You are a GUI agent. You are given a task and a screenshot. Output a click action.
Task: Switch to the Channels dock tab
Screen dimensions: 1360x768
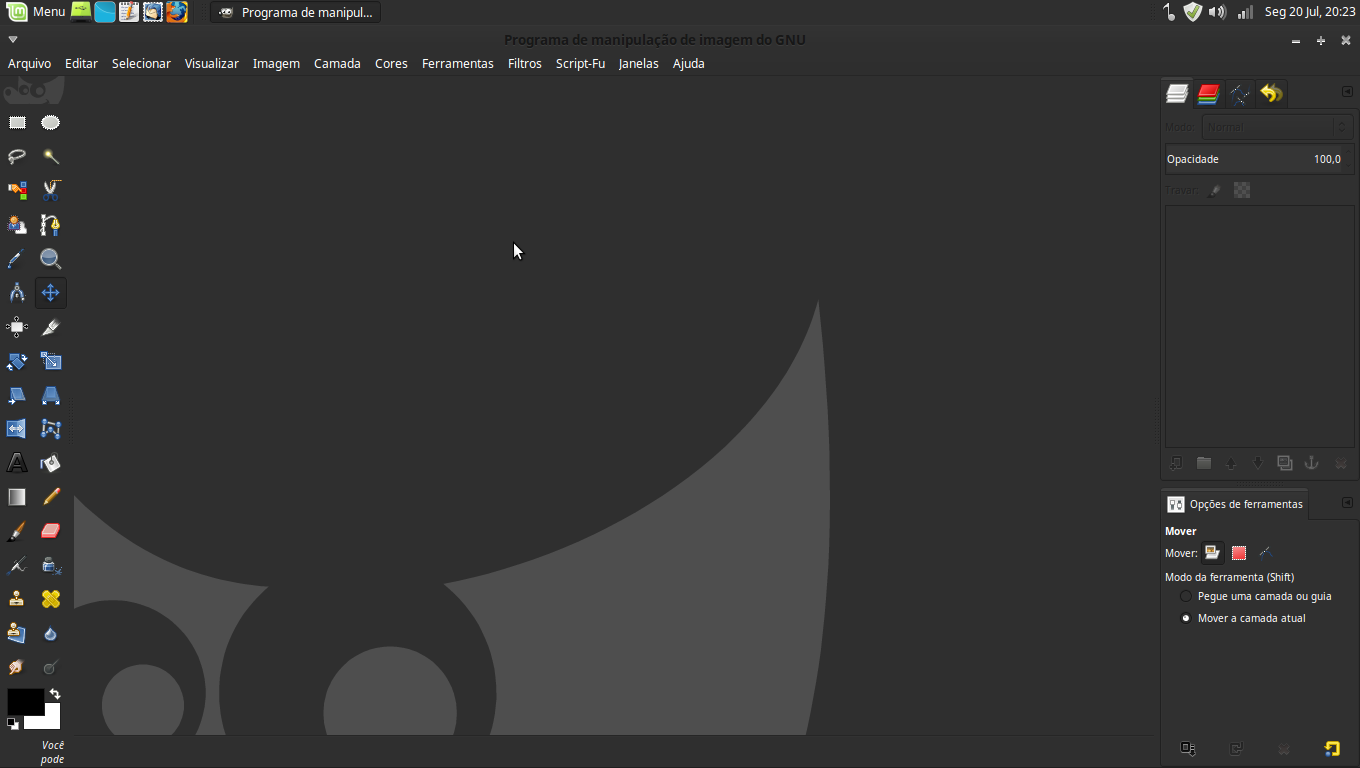click(x=1209, y=94)
